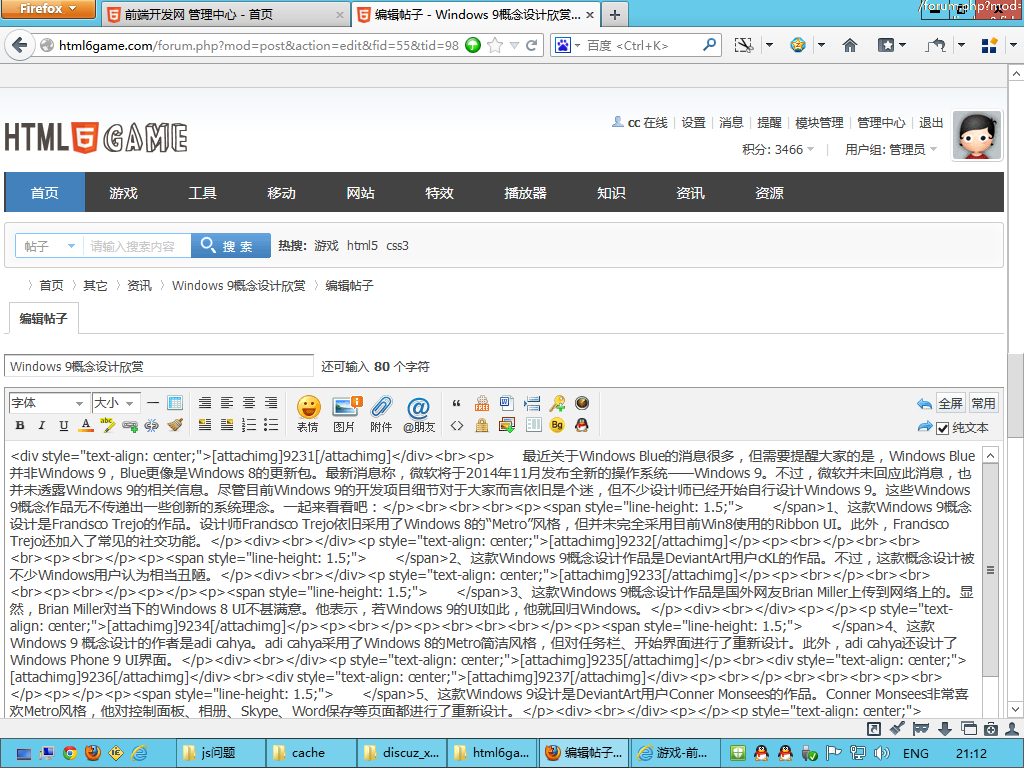Open the 工具 navigation item
Viewport: 1024px width, 768px height.
[202, 193]
